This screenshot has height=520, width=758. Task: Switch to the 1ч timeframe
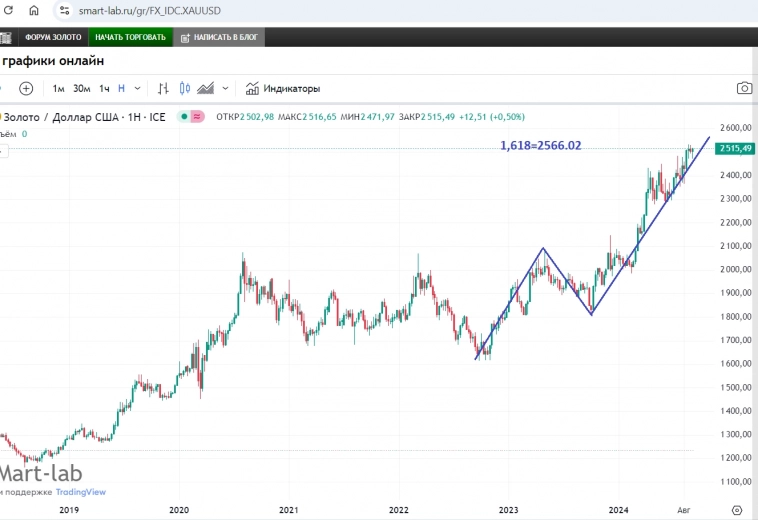point(104,88)
